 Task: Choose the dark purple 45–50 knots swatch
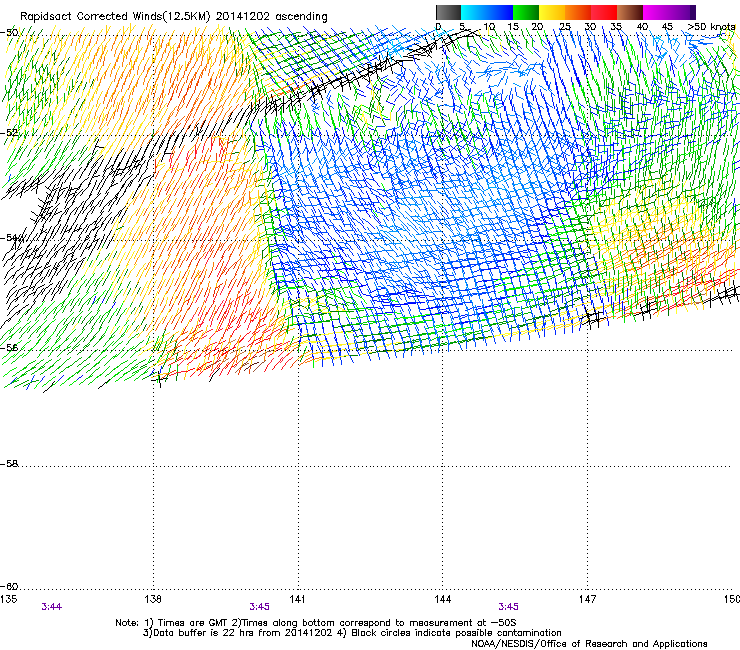(682, 12)
